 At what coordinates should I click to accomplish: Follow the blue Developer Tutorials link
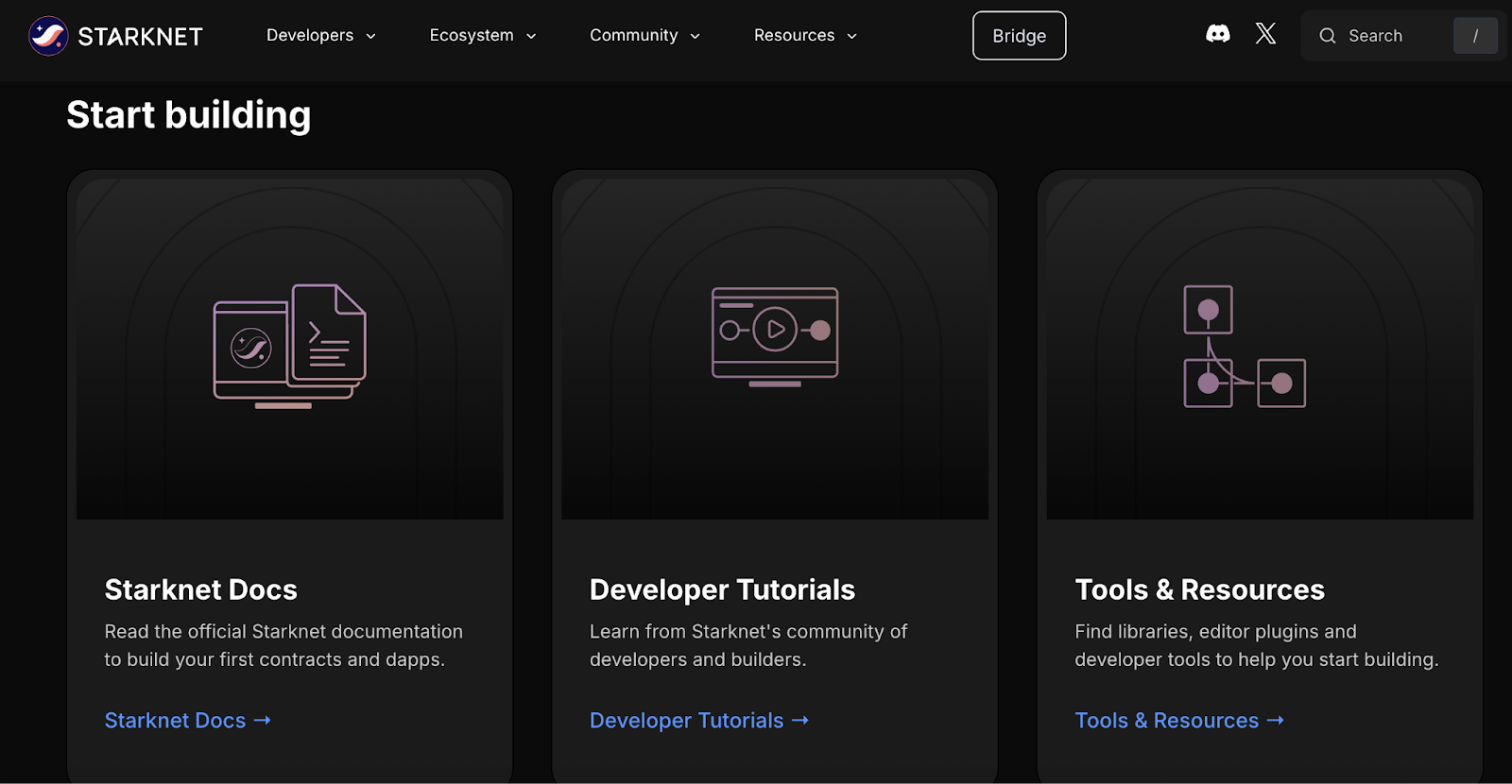click(686, 721)
